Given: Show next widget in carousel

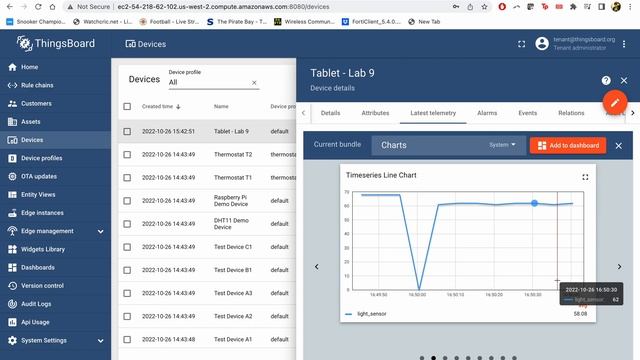Looking at the screenshot, I should pyautogui.click(x=619, y=267).
